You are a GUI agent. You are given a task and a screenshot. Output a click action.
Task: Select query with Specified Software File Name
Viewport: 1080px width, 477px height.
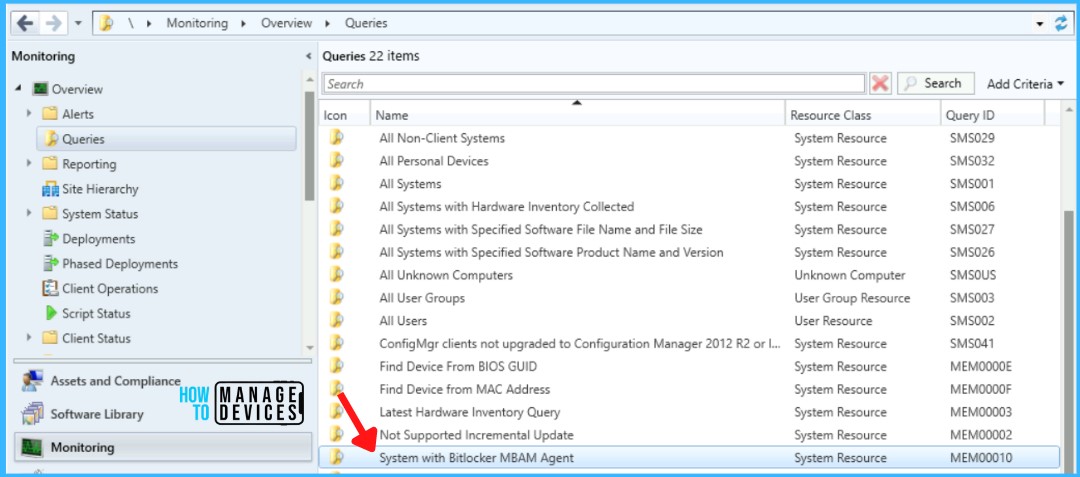[541, 229]
